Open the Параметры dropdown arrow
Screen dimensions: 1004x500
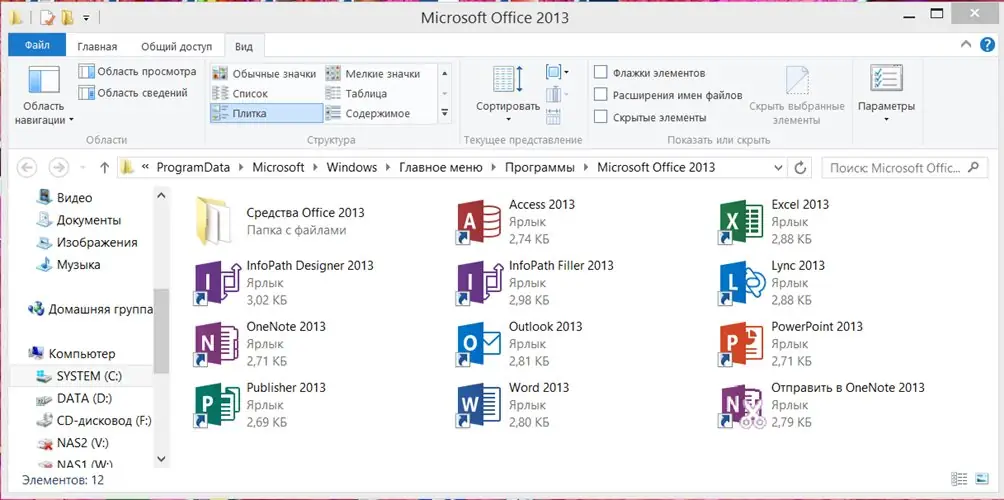click(x=886, y=119)
